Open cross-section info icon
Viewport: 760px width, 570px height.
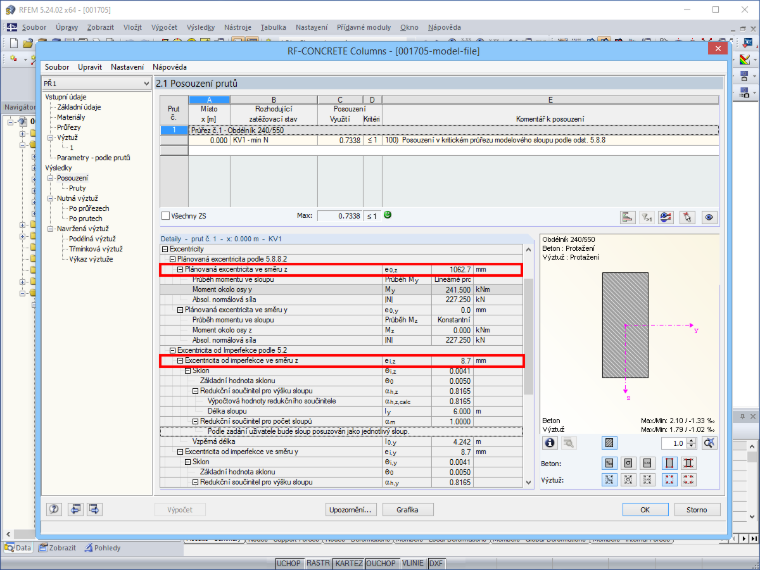click(550, 443)
